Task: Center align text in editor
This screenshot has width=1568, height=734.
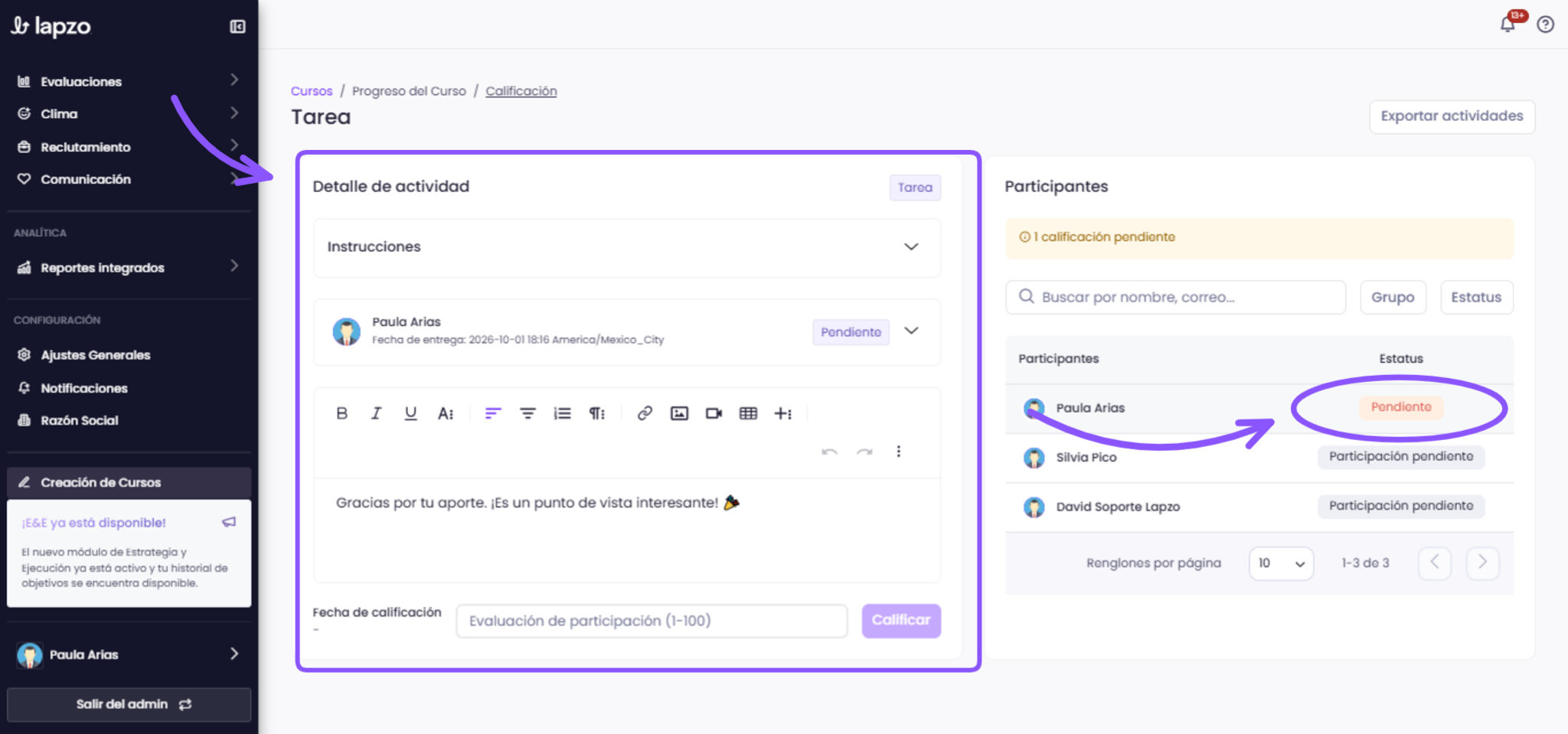Action: tap(528, 413)
